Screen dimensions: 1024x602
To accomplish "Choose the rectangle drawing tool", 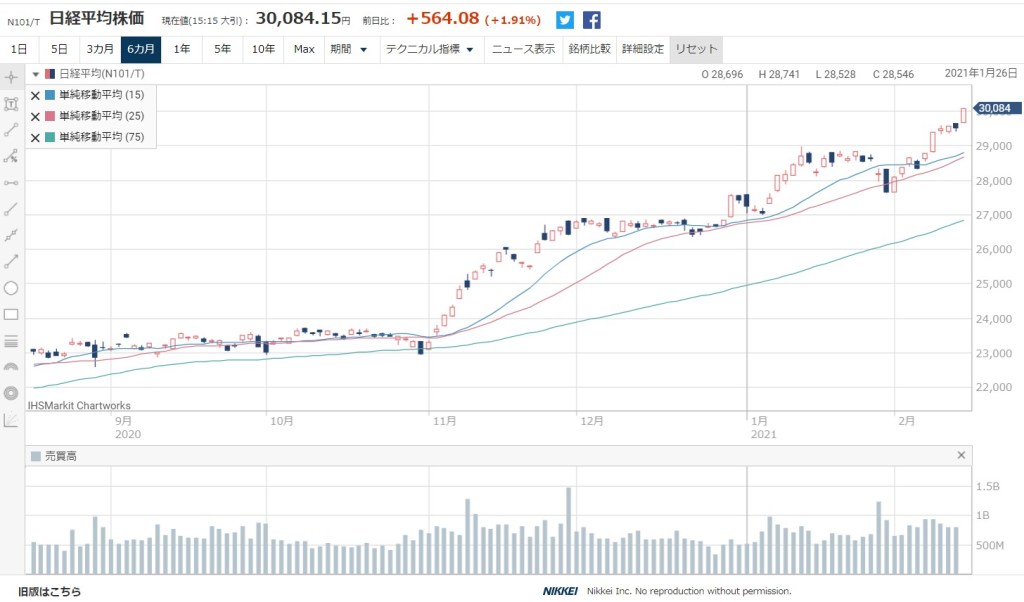I will [x=11, y=314].
